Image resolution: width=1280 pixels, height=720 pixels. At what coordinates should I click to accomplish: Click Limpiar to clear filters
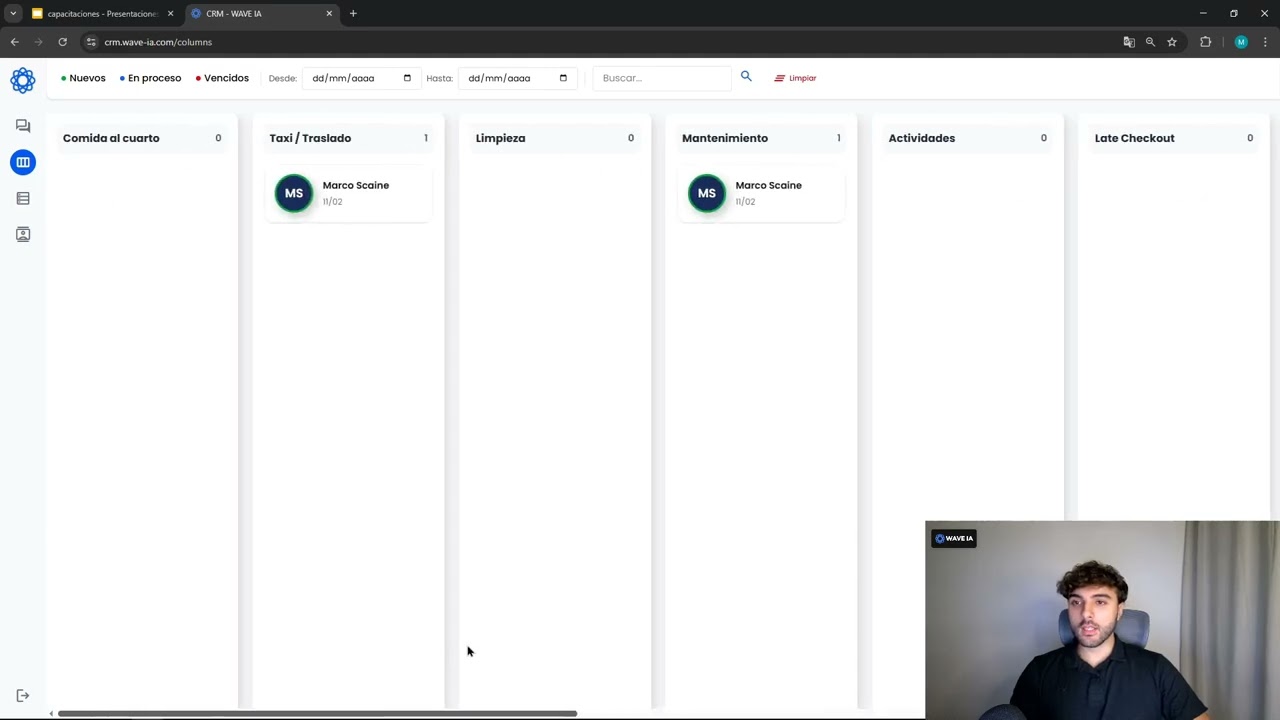pyautogui.click(x=795, y=78)
